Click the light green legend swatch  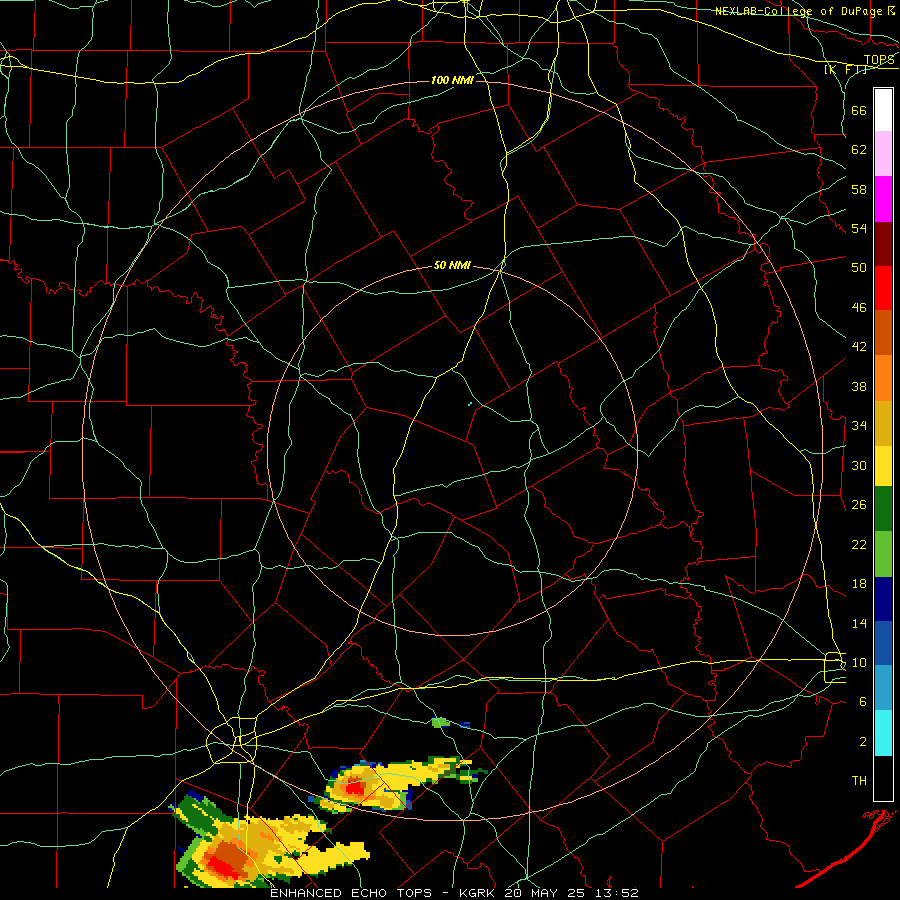point(883,554)
